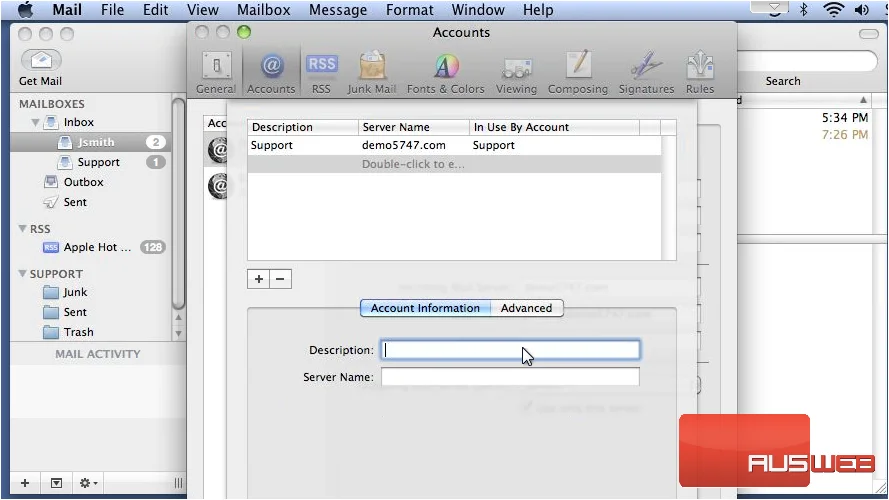
Task: Select the Jsmith inbox
Action: 91,142
